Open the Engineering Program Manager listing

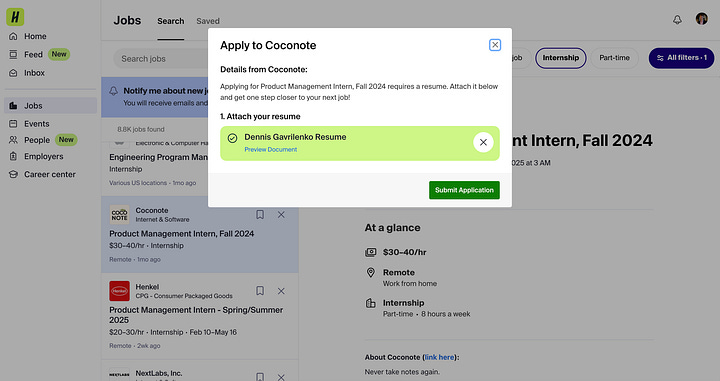coord(158,157)
